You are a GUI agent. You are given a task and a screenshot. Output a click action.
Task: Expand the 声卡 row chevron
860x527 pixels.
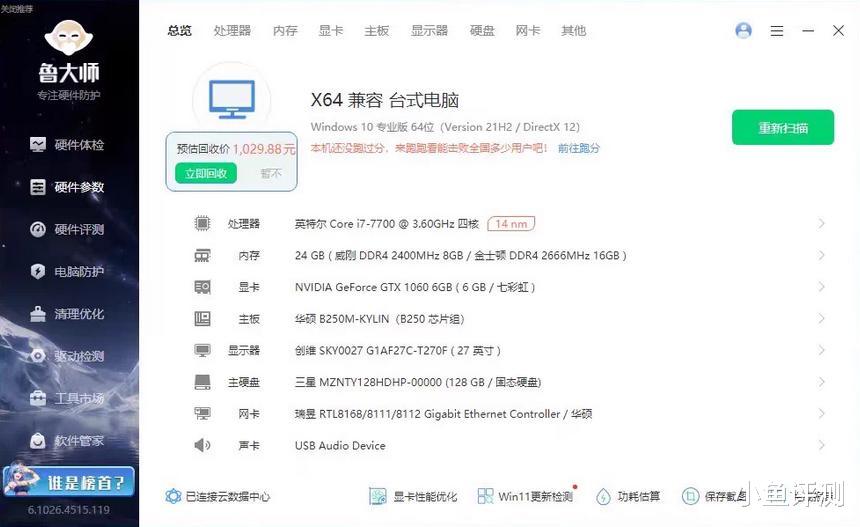[821, 445]
